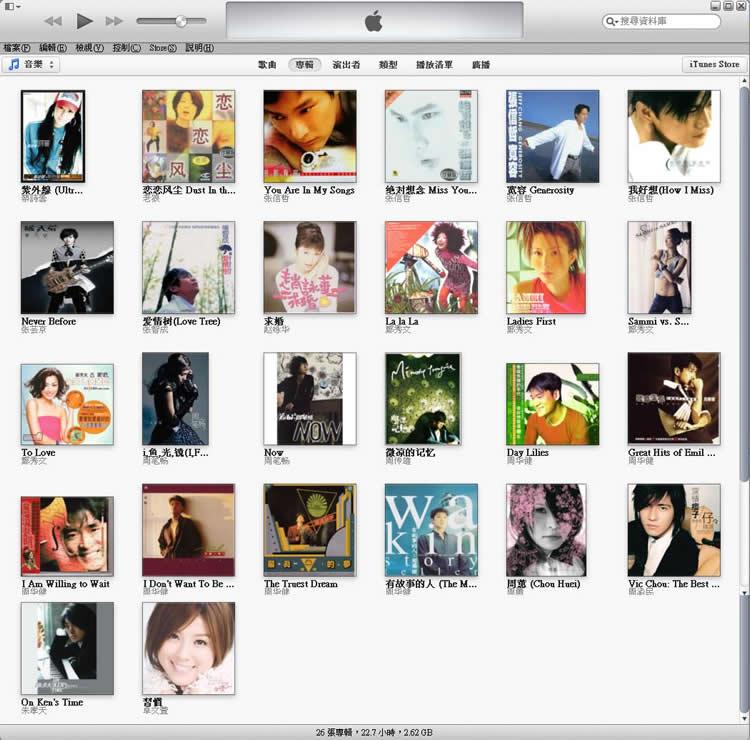Click the album title text "Day Lilies"

(x=527, y=453)
